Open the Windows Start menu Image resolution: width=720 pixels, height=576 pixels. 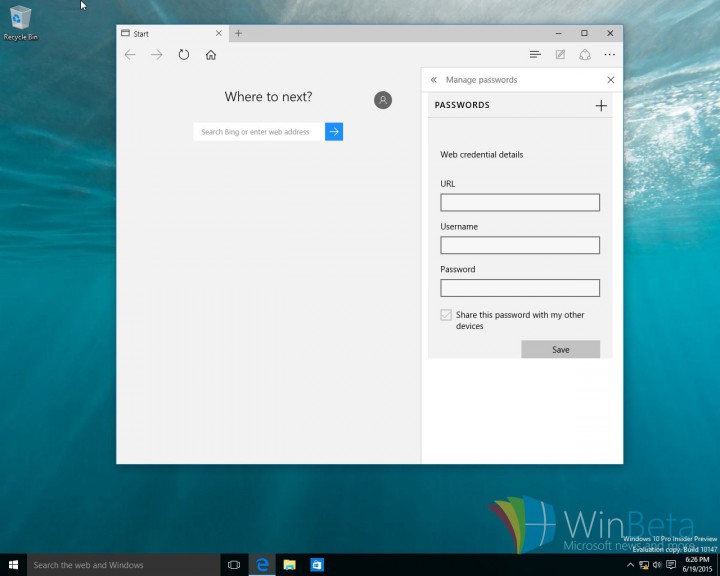13,565
